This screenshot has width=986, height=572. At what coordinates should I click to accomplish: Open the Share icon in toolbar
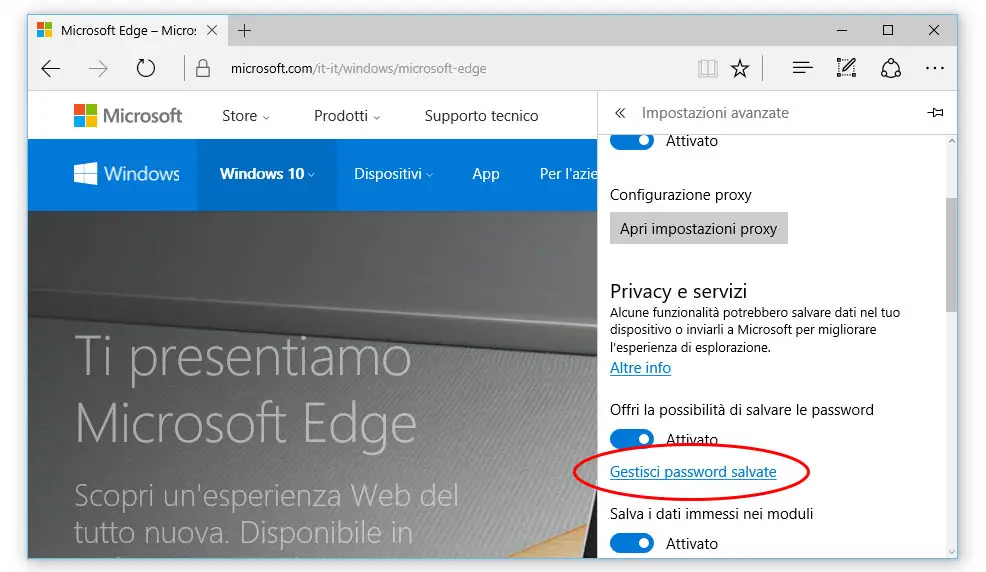coord(890,69)
